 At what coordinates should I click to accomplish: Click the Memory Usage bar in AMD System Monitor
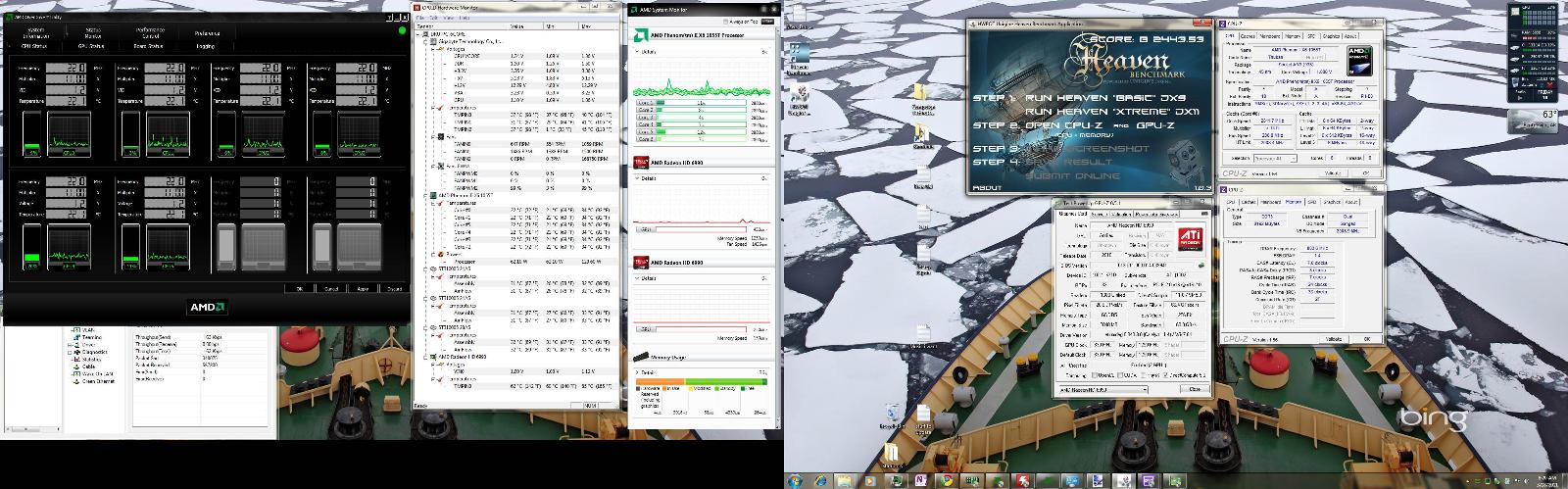pyautogui.click(x=702, y=382)
